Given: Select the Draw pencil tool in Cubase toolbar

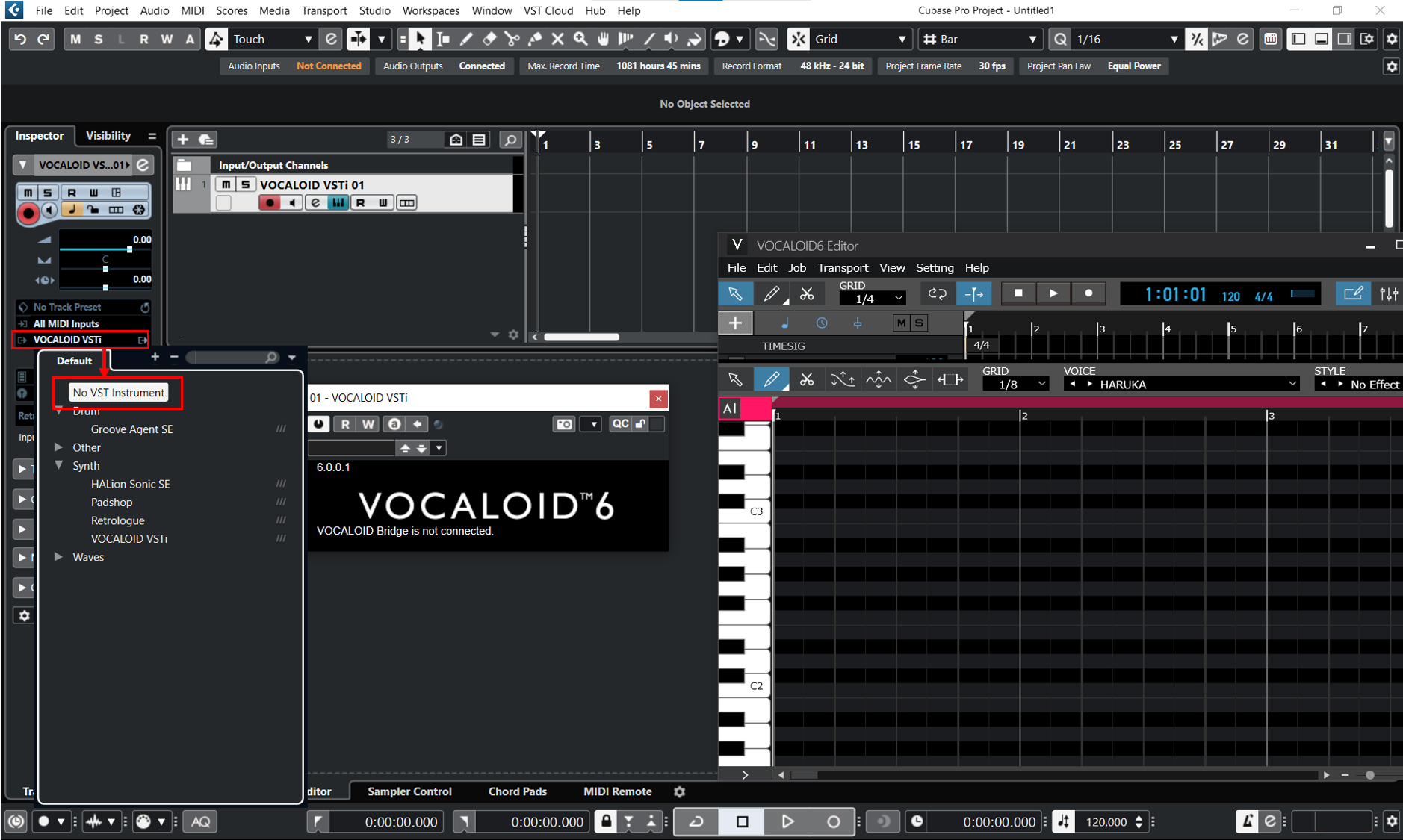Looking at the screenshot, I should point(466,39).
